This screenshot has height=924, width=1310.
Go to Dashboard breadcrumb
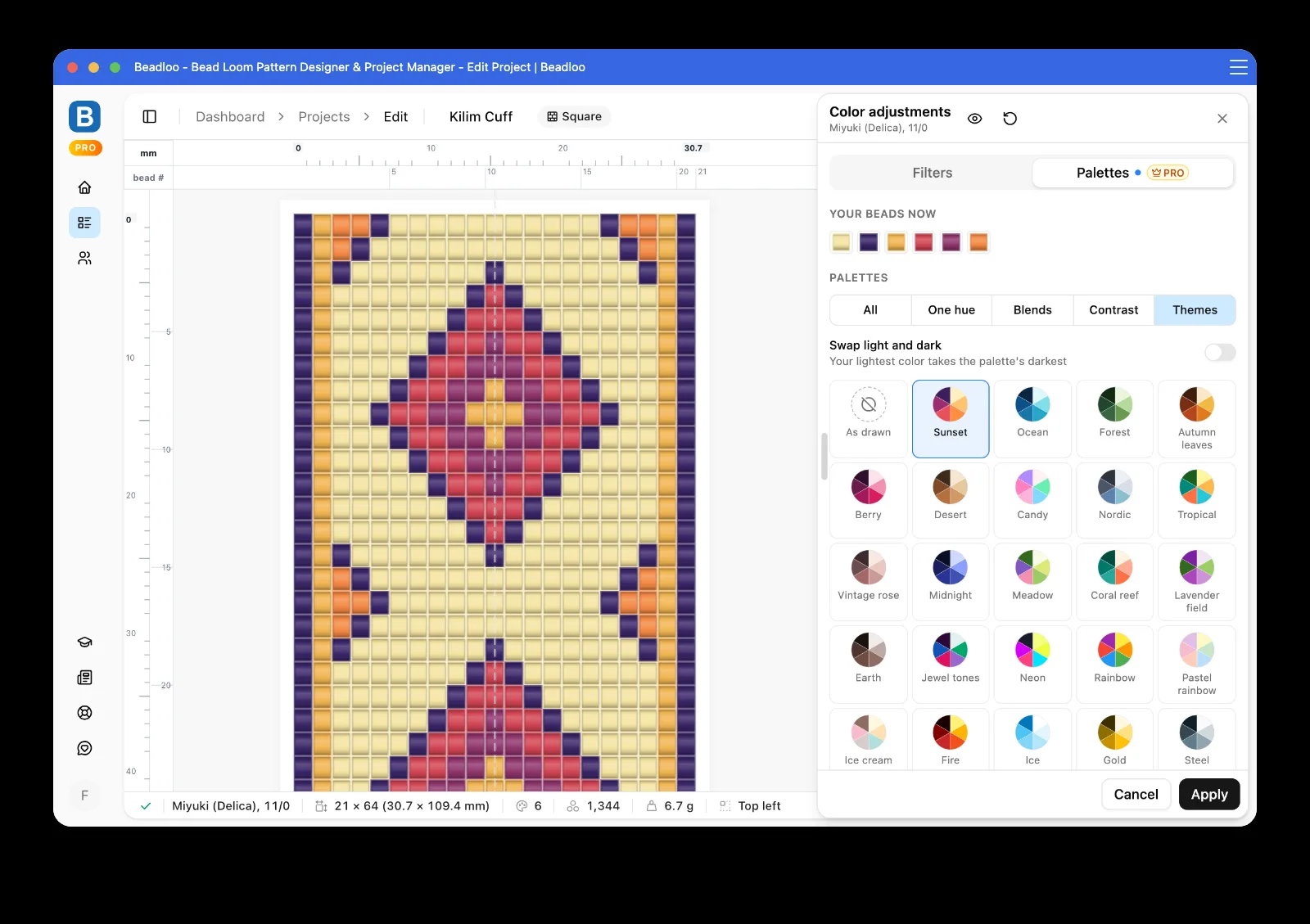coord(230,117)
